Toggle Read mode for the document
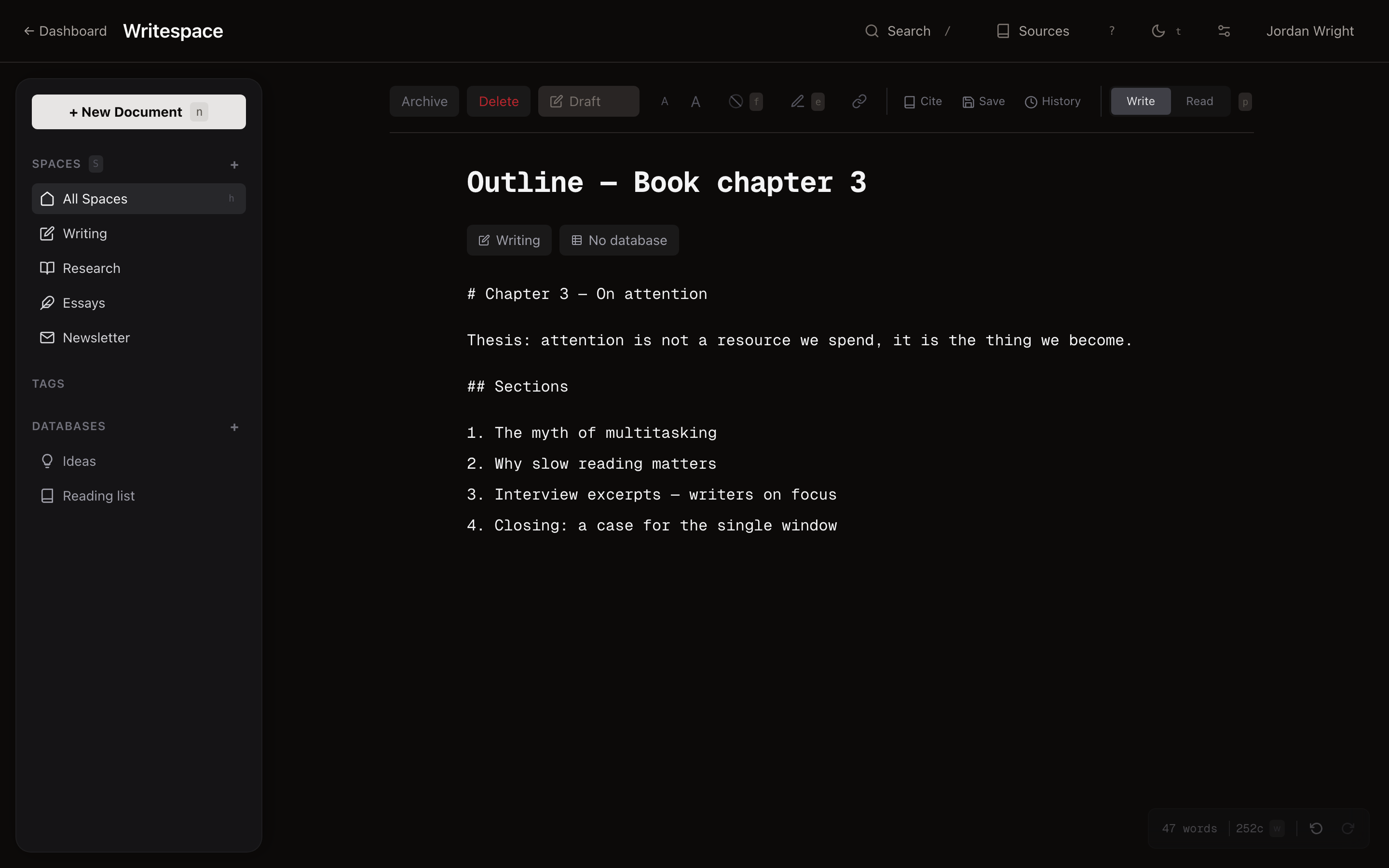 point(1199,101)
